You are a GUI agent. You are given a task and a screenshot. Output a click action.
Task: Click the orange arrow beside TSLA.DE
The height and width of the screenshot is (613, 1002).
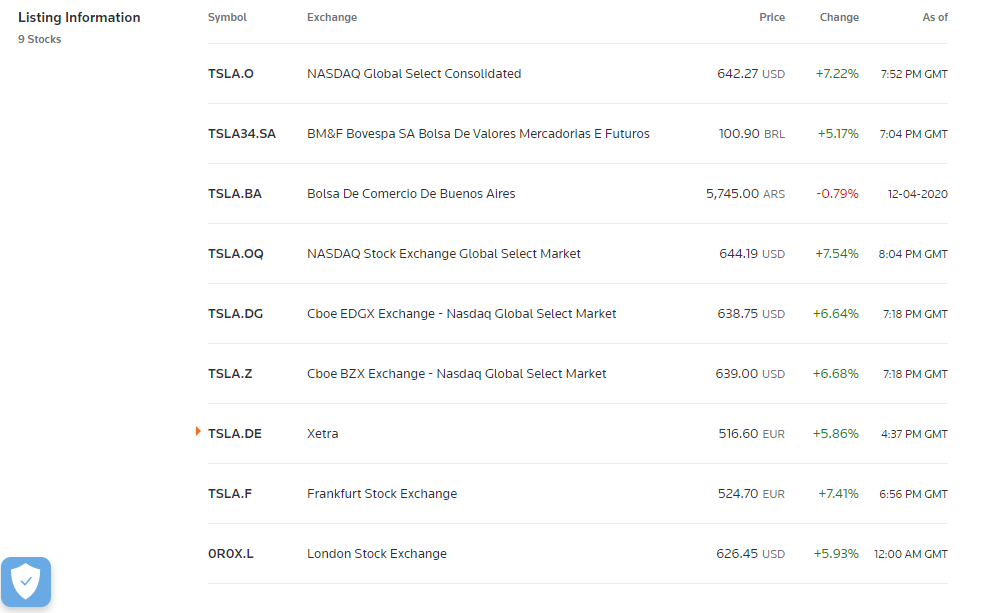[x=198, y=433]
